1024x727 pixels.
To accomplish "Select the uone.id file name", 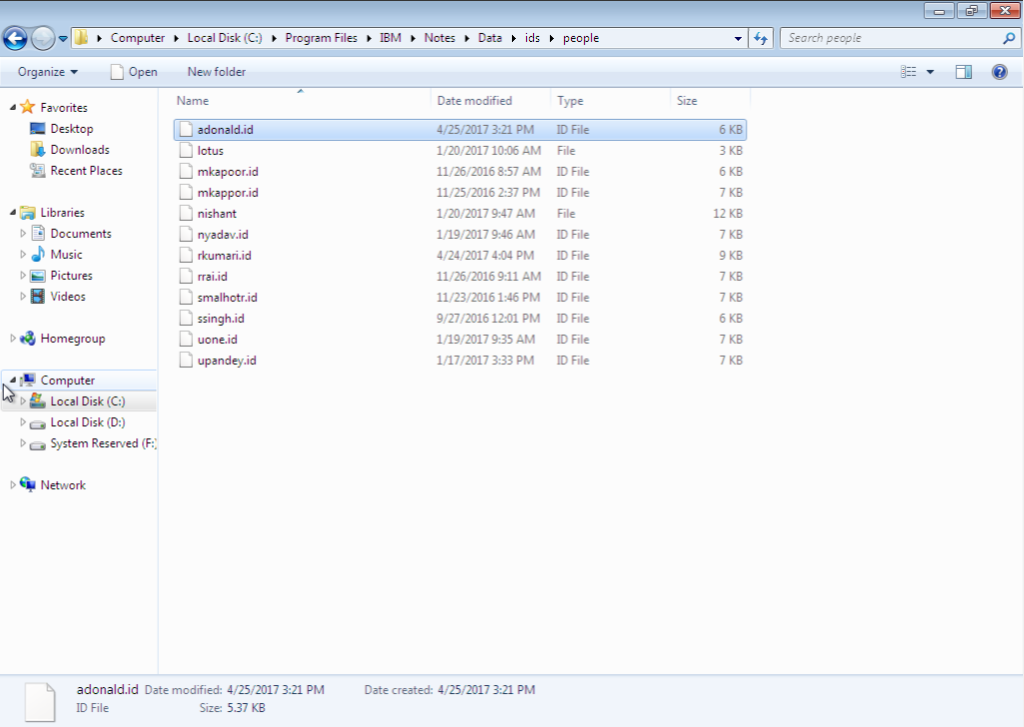I will (x=217, y=339).
